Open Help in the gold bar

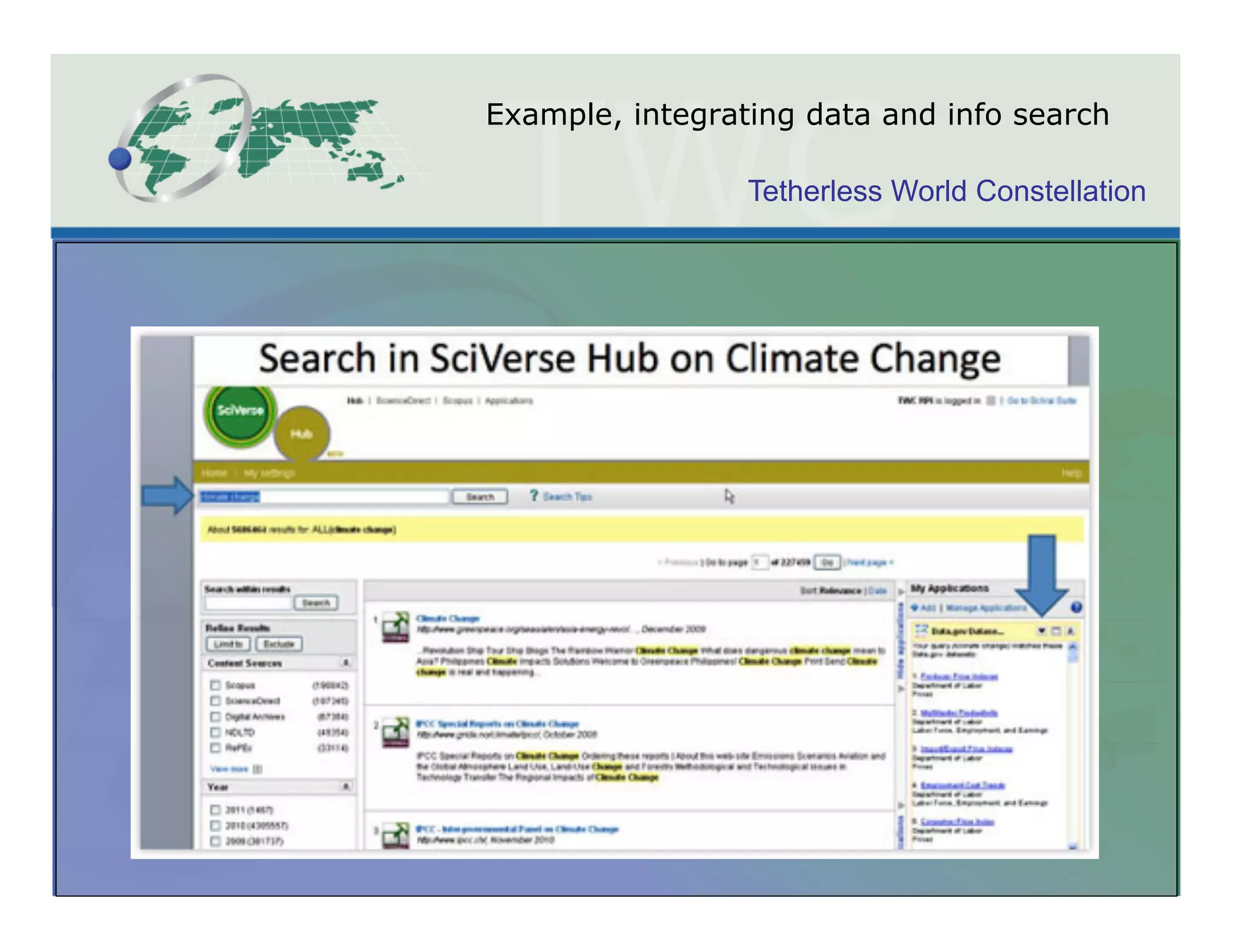tap(1071, 473)
